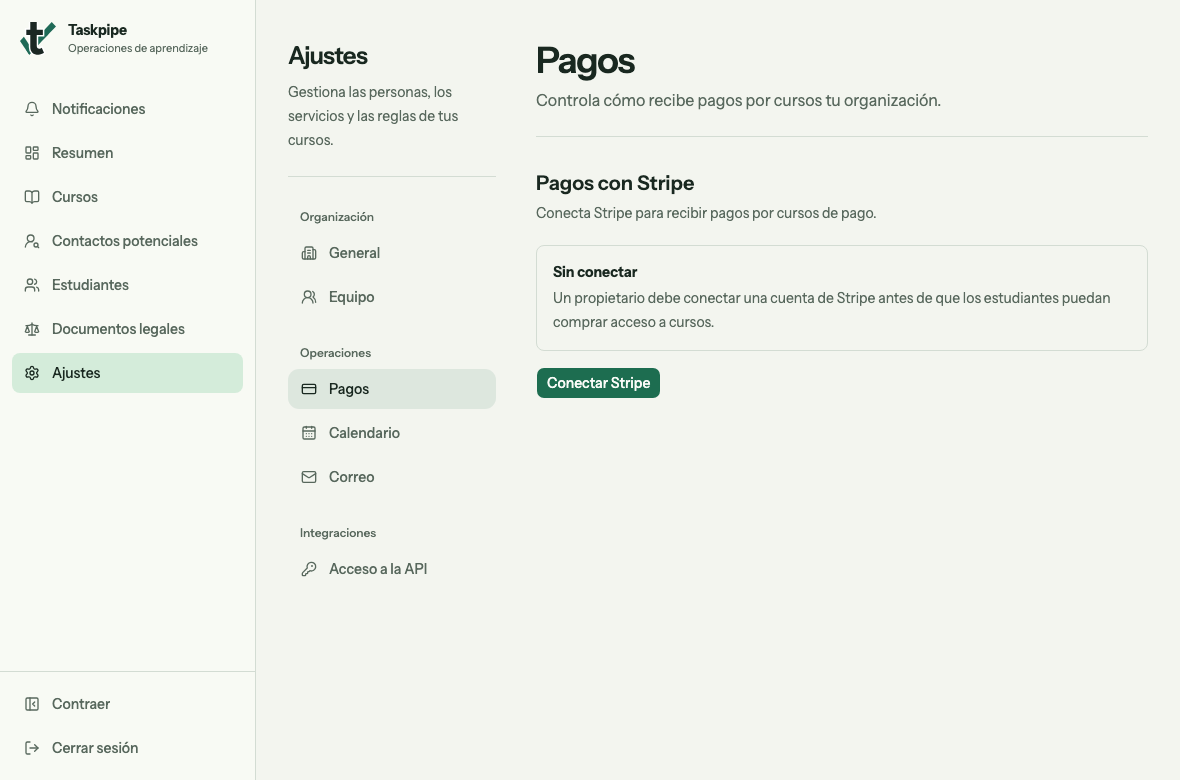Click the bell icon beside Notificaciones
This screenshot has width=1180, height=780.
32,109
